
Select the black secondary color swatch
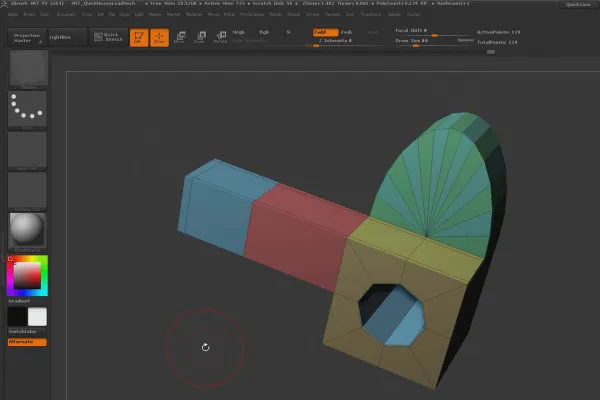point(17,317)
